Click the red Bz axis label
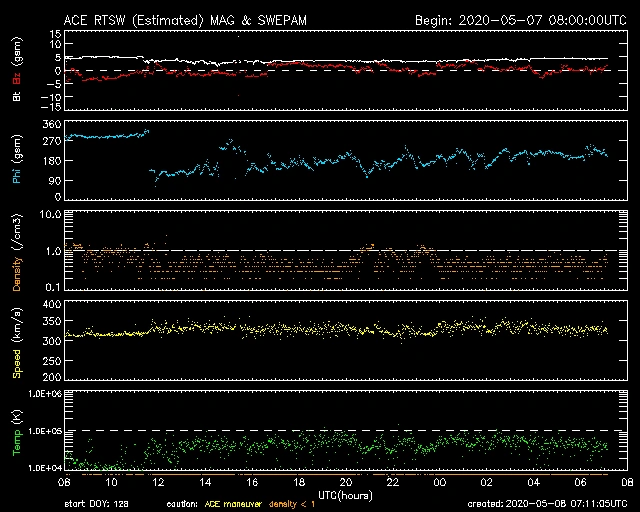Screen dimensions: 640x512 (x=16, y=81)
